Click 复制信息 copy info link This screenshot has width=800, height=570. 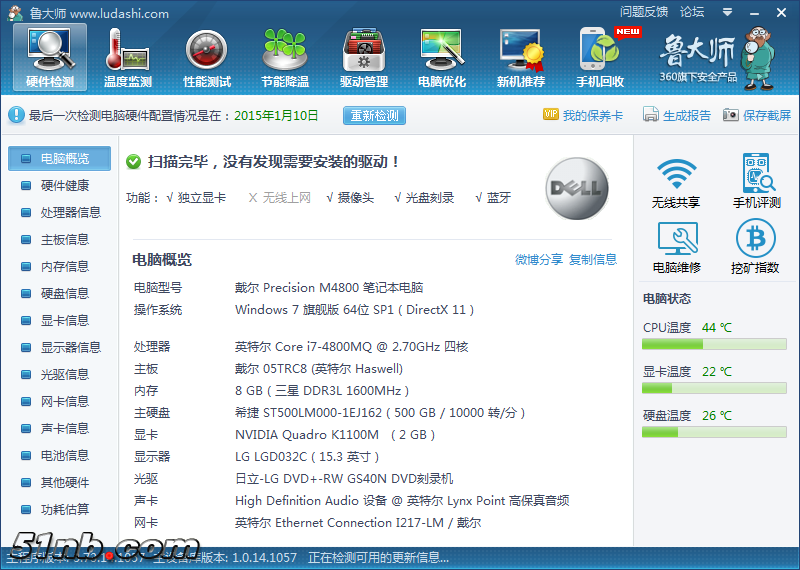(x=593, y=259)
